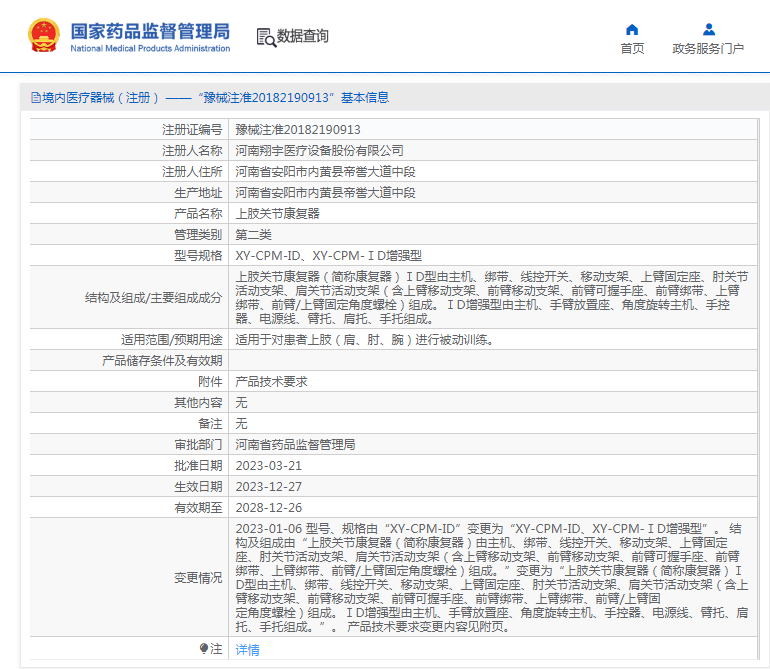The height and width of the screenshot is (669, 770).
Task: Click the 批准日期 row label
Action: [x=198, y=466]
